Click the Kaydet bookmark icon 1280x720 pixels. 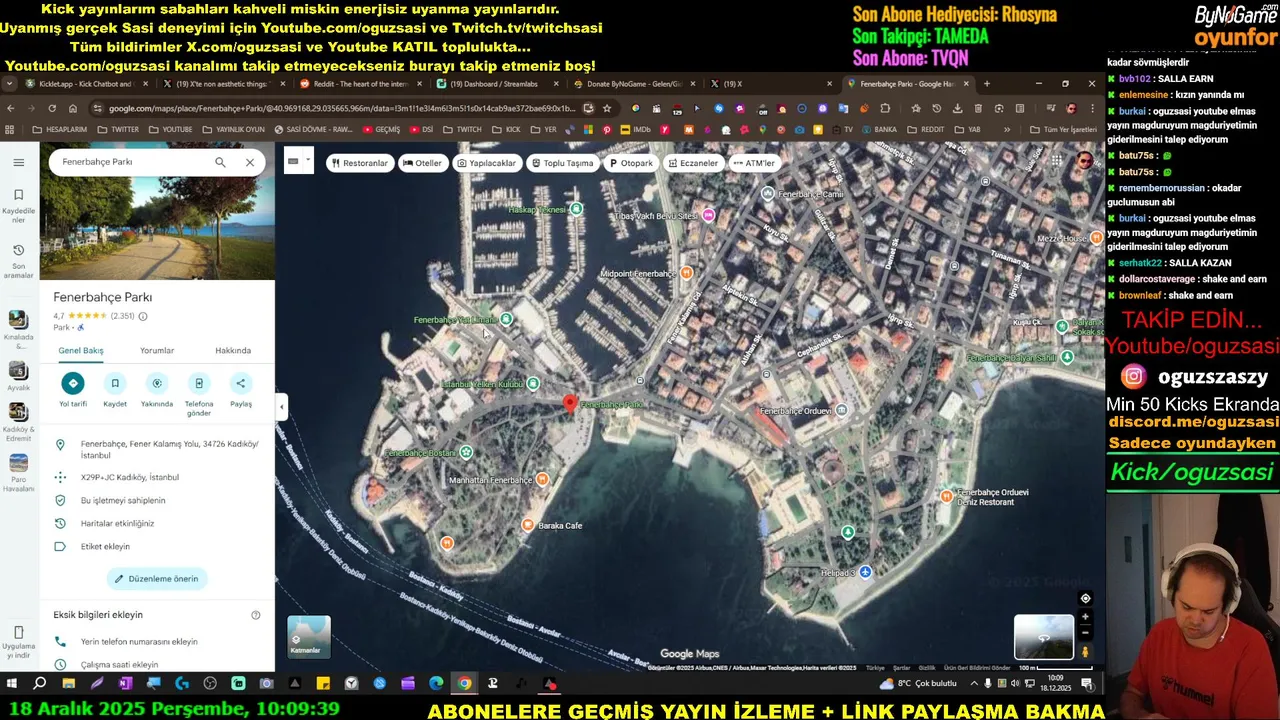115,383
